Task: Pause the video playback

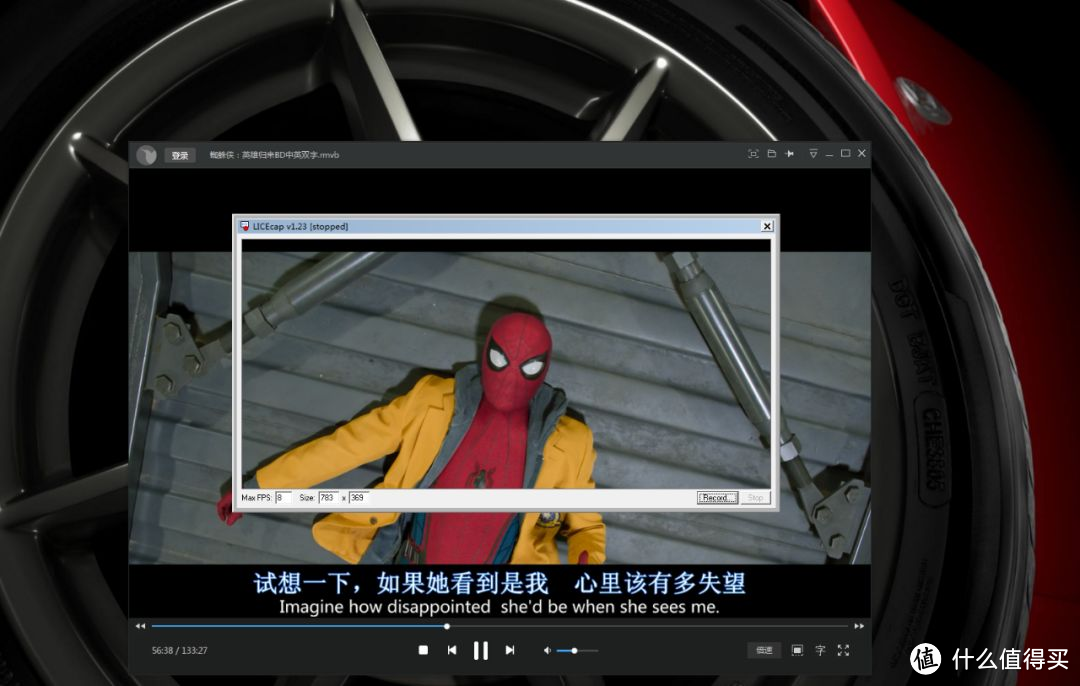Action: (481, 650)
